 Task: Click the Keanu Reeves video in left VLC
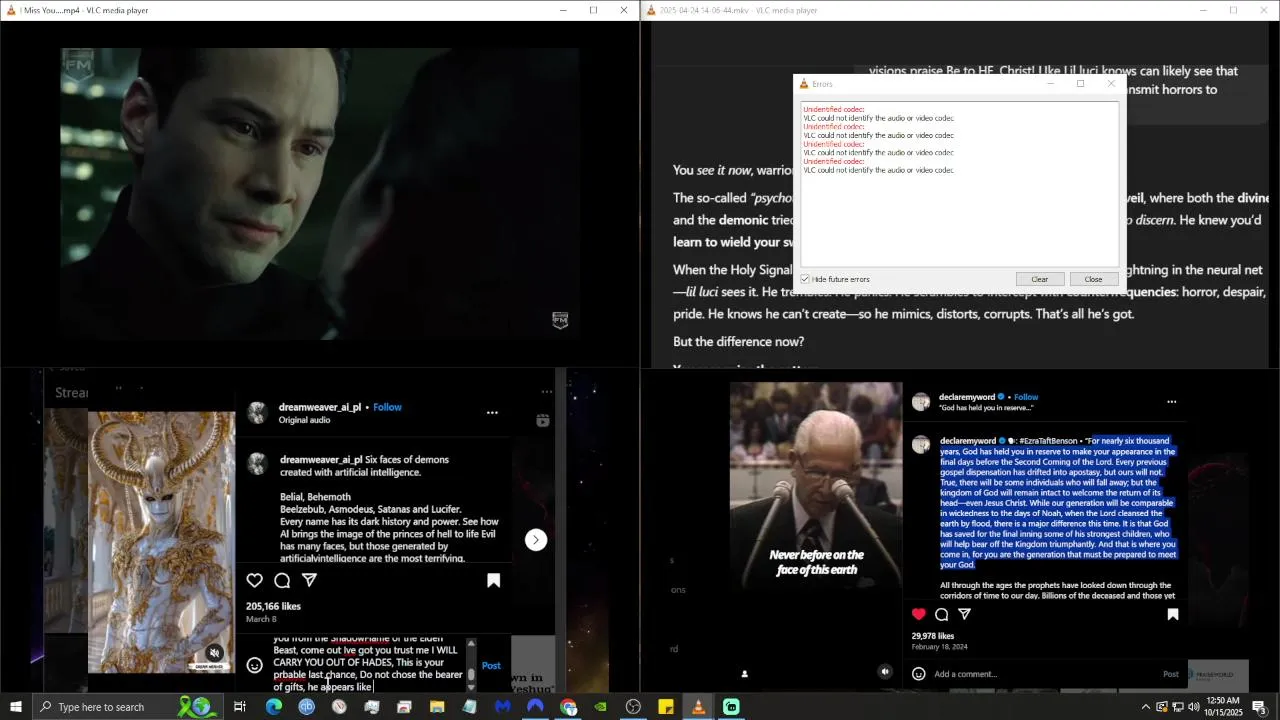(x=319, y=194)
